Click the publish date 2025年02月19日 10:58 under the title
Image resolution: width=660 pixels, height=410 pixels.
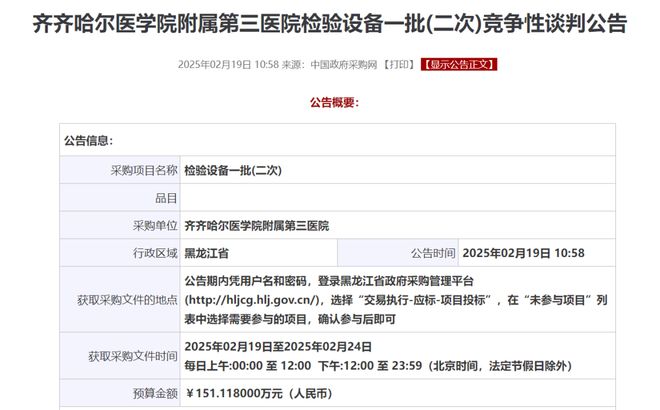[x=228, y=64]
